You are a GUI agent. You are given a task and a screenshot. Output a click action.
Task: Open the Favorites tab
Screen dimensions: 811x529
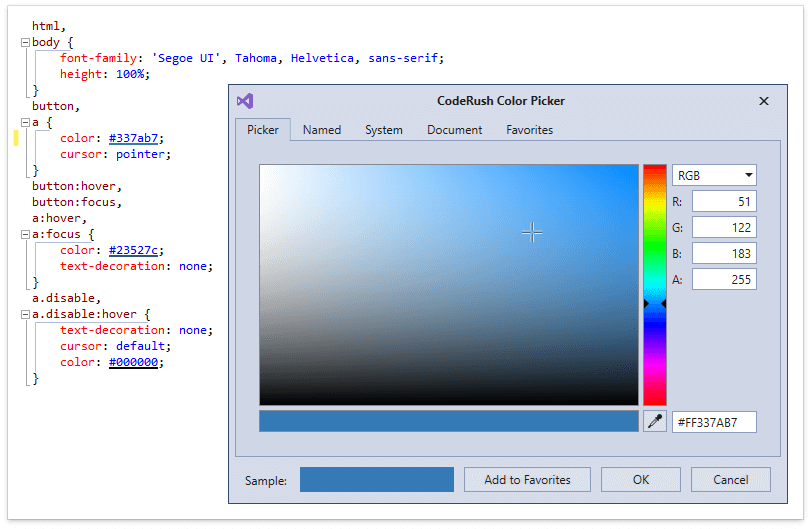[x=529, y=130]
